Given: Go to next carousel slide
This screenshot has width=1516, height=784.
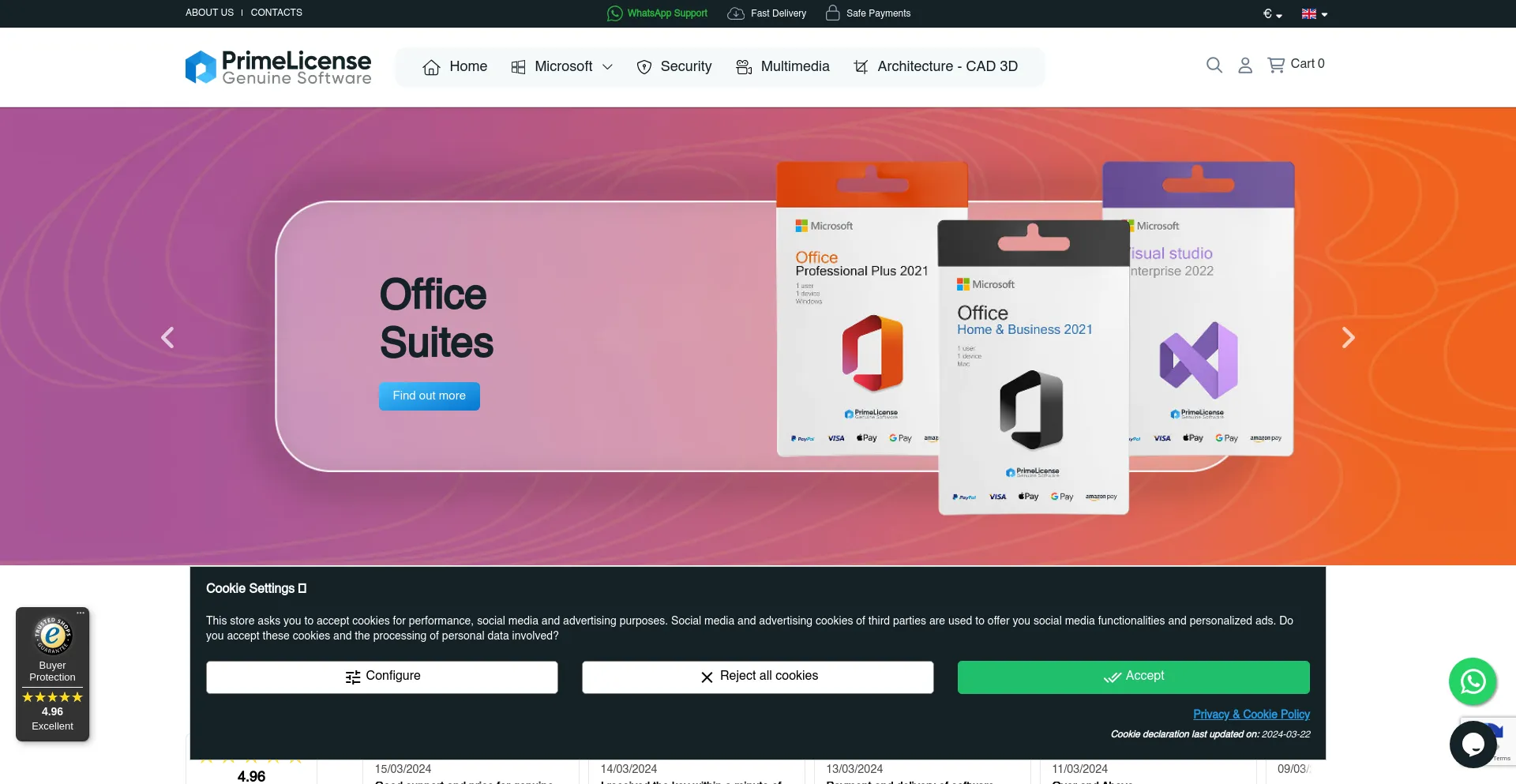Looking at the screenshot, I should click(x=1348, y=338).
